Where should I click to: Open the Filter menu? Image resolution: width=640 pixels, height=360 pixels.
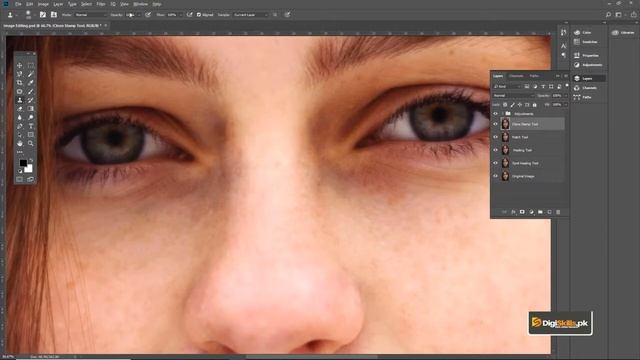(101, 4)
